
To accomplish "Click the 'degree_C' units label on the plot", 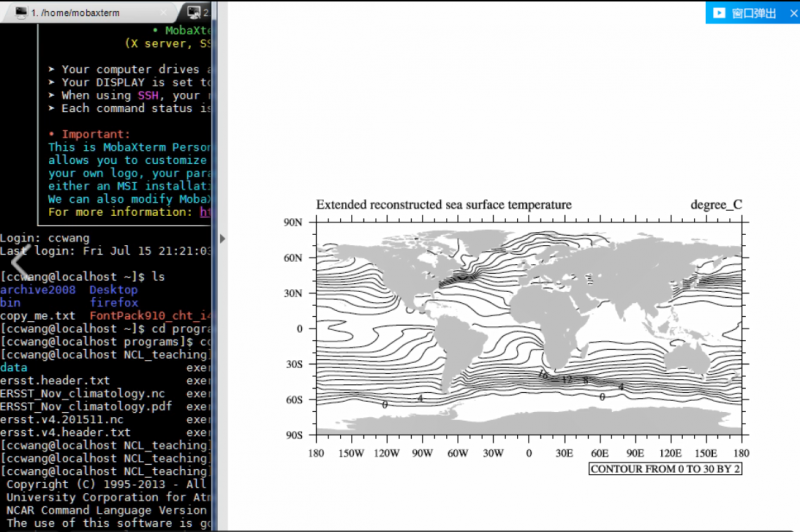I will (x=716, y=205).
